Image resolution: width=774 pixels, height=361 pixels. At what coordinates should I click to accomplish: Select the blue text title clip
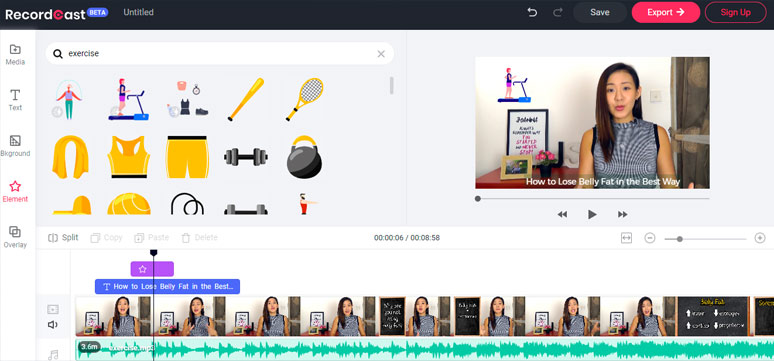(167, 286)
